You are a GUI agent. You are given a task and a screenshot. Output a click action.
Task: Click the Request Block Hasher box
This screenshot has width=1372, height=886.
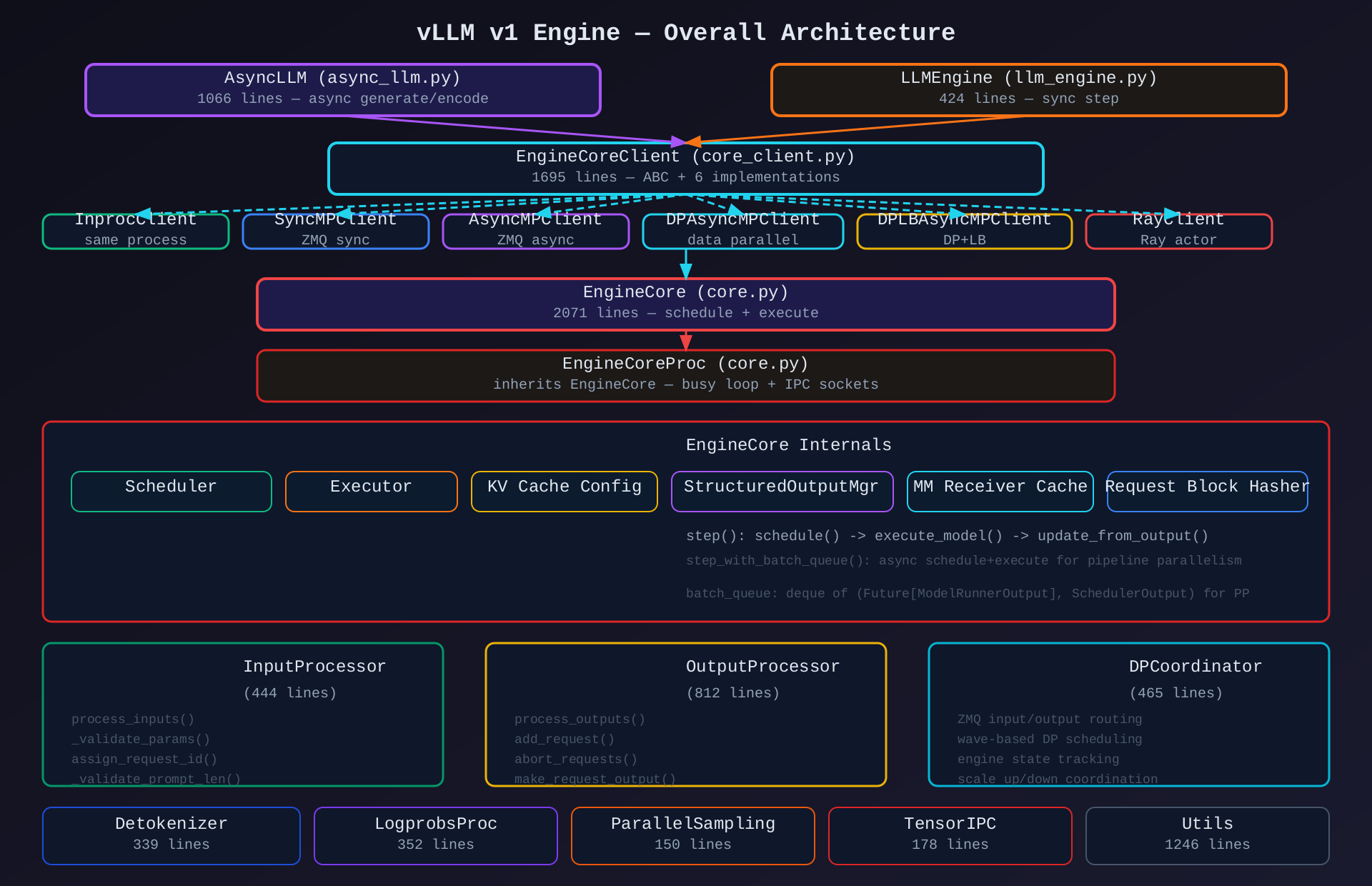click(x=1208, y=492)
